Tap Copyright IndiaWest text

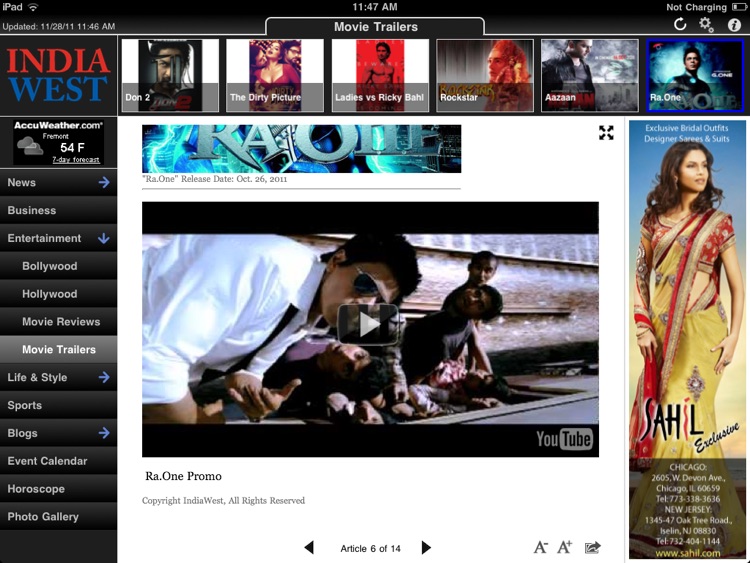[x=223, y=501]
